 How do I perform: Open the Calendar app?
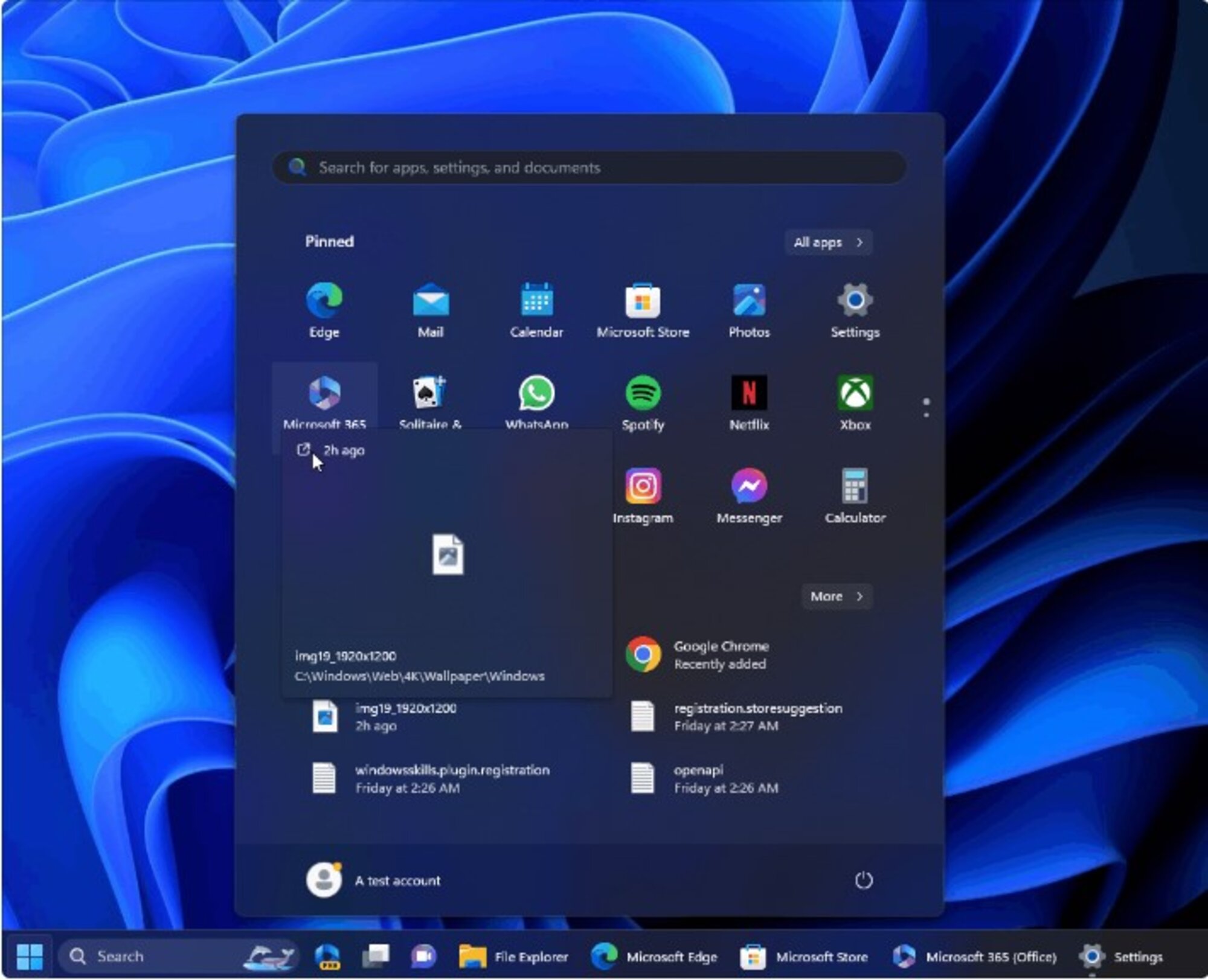(x=536, y=310)
